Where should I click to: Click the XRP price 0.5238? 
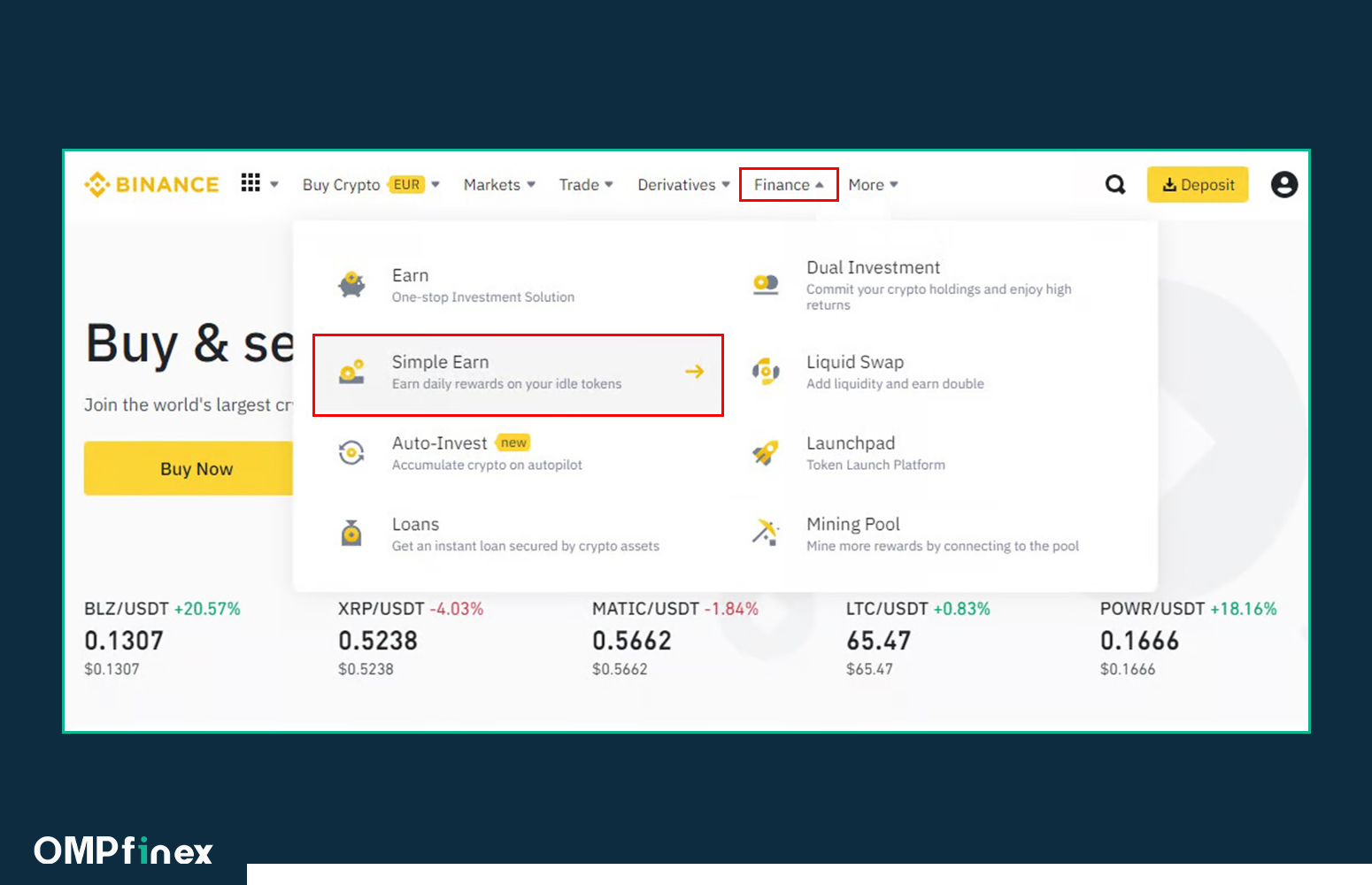click(x=378, y=641)
